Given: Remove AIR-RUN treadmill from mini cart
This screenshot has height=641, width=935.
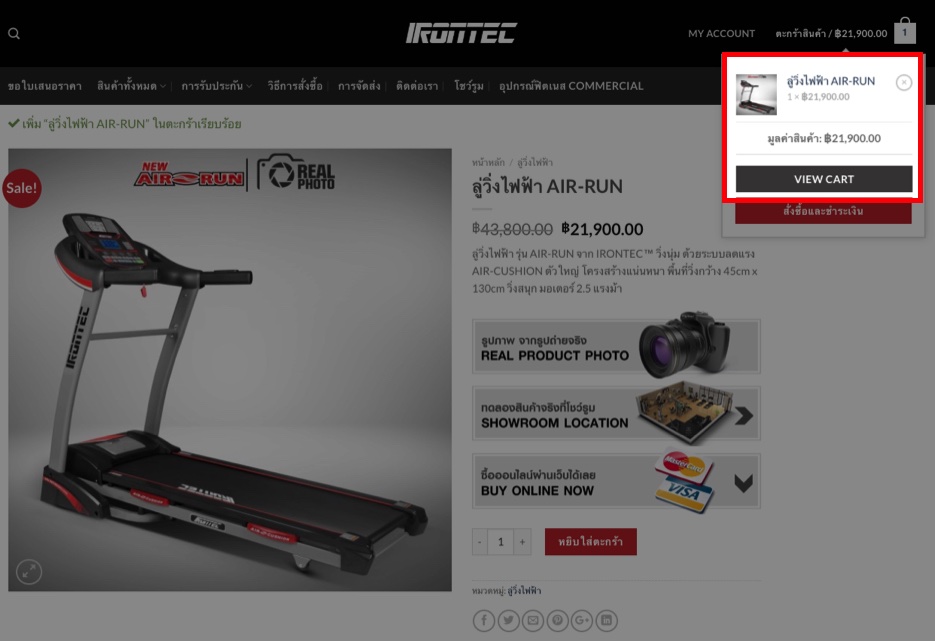Looking at the screenshot, I should pyautogui.click(x=904, y=82).
